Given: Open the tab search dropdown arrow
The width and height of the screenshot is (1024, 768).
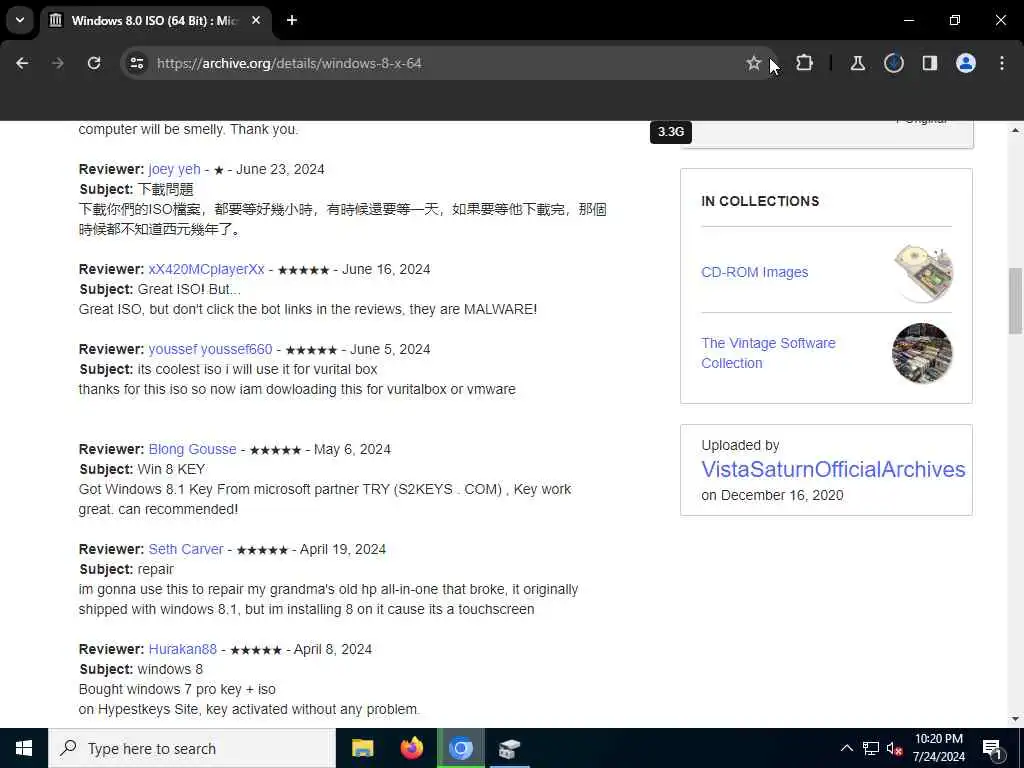Looking at the screenshot, I should [20, 20].
